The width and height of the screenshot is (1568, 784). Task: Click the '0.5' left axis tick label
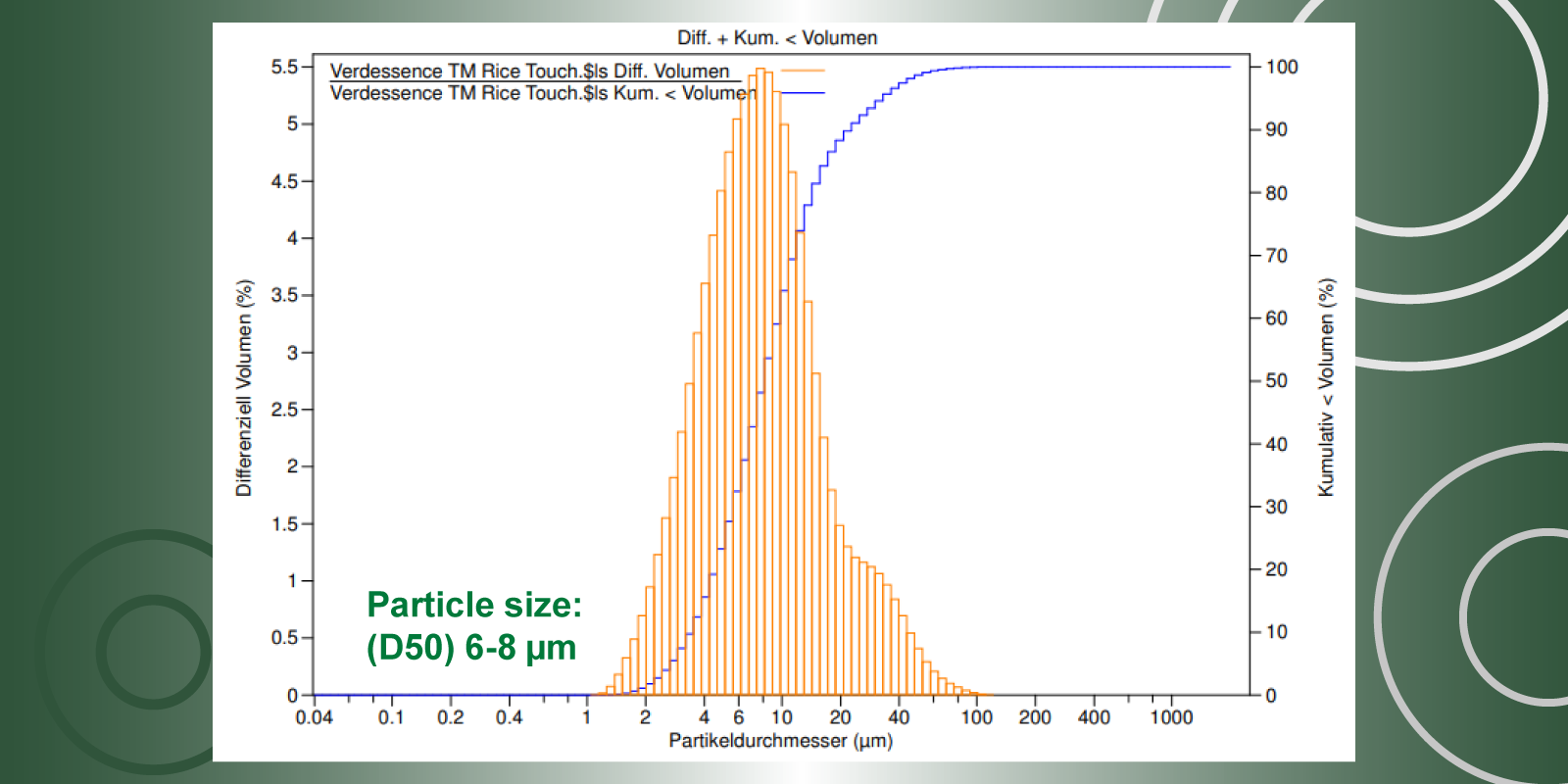[284, 638]
